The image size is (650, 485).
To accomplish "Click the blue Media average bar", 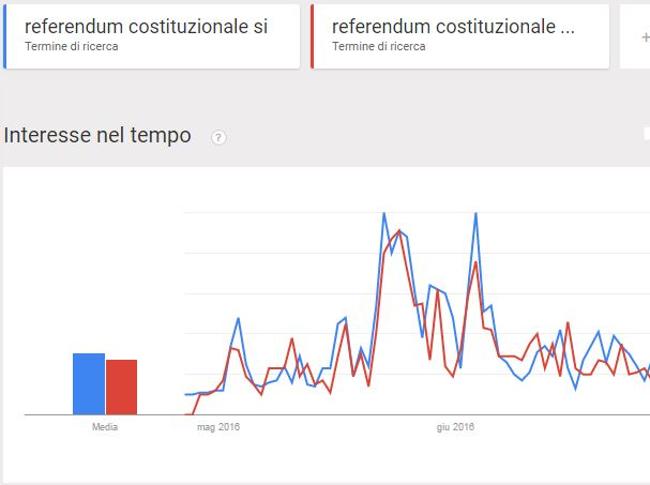I will [89, 384].
